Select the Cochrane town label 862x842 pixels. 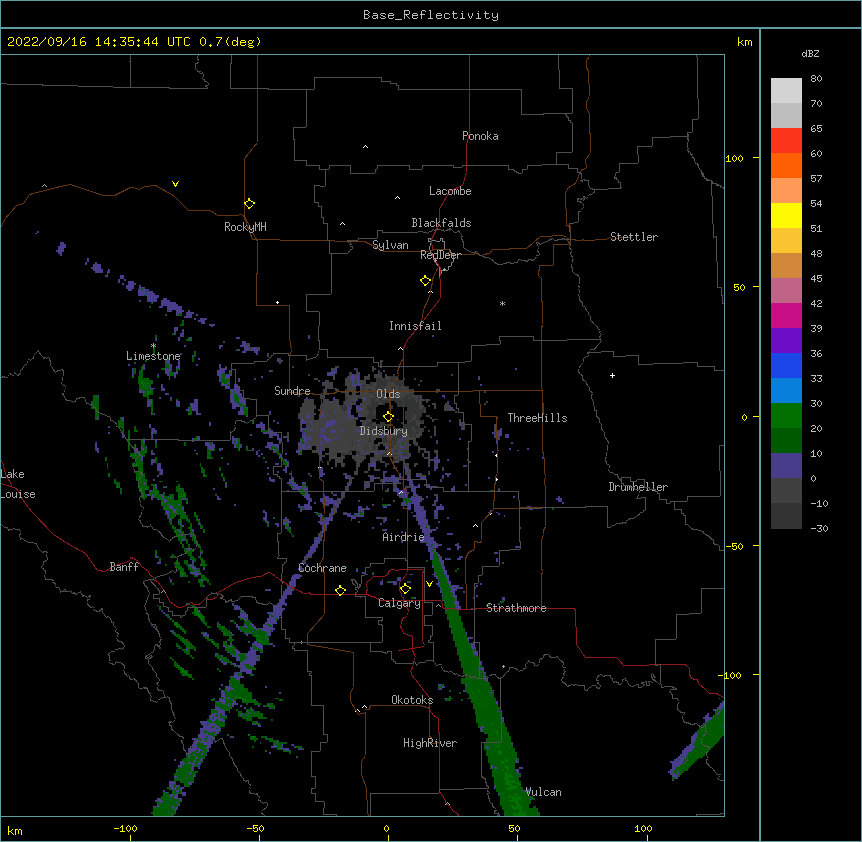[322, 568]
